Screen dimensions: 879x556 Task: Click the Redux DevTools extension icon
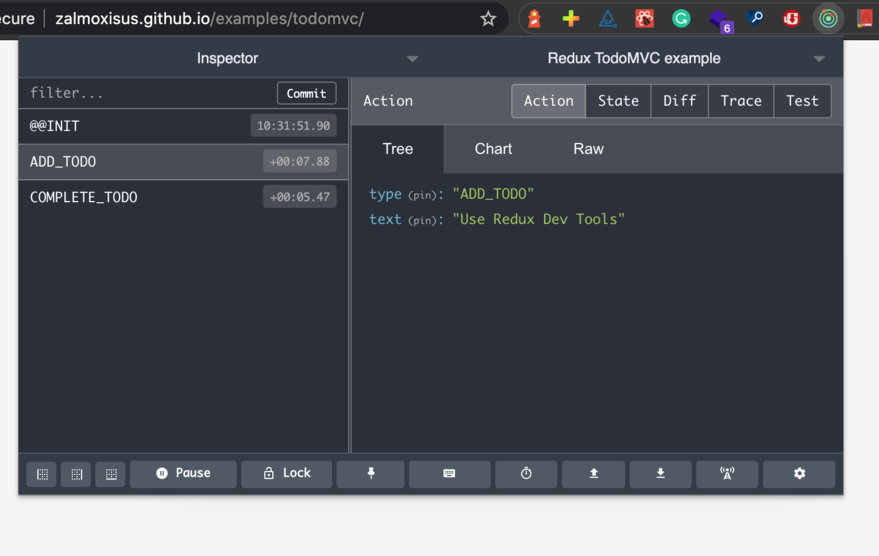coord(828,19)
